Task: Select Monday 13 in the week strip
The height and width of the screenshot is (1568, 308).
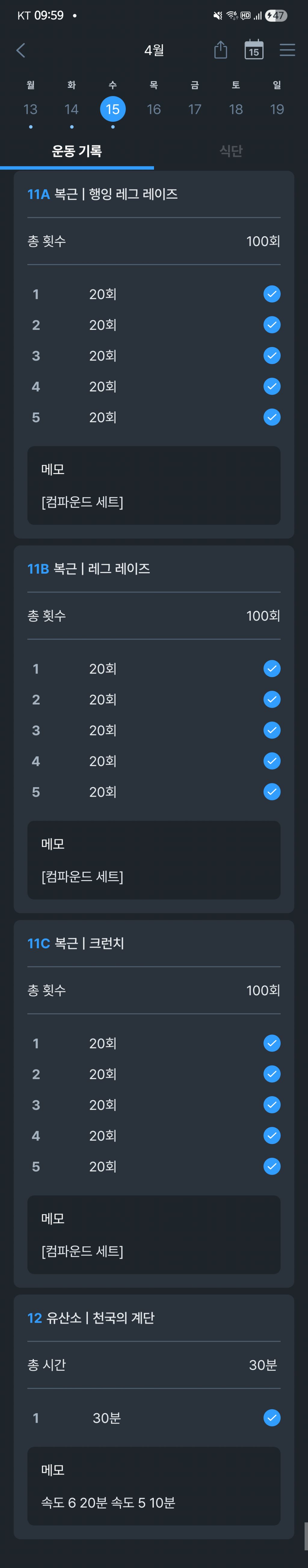Action: point(30,109)
